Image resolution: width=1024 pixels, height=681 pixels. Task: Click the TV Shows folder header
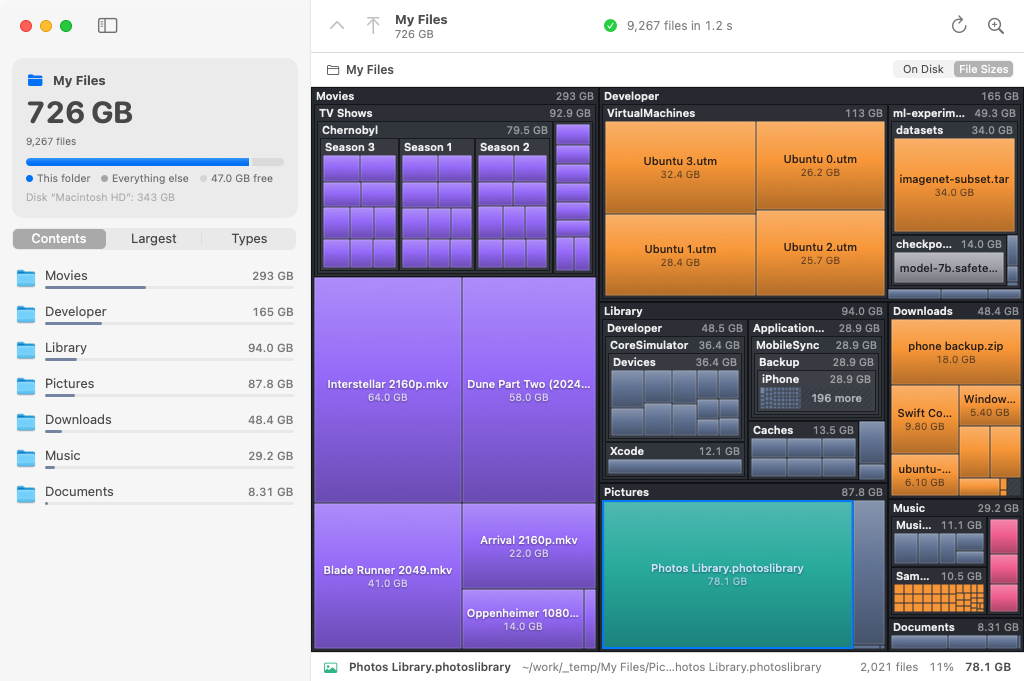pyautogui.click(x=455, y=113)
